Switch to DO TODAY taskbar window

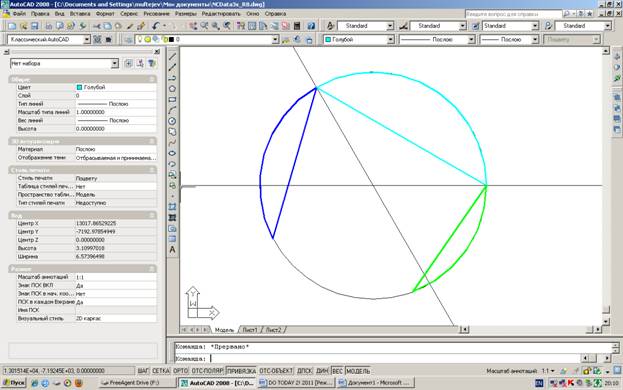pyautogui.click(x=296, y=383)
